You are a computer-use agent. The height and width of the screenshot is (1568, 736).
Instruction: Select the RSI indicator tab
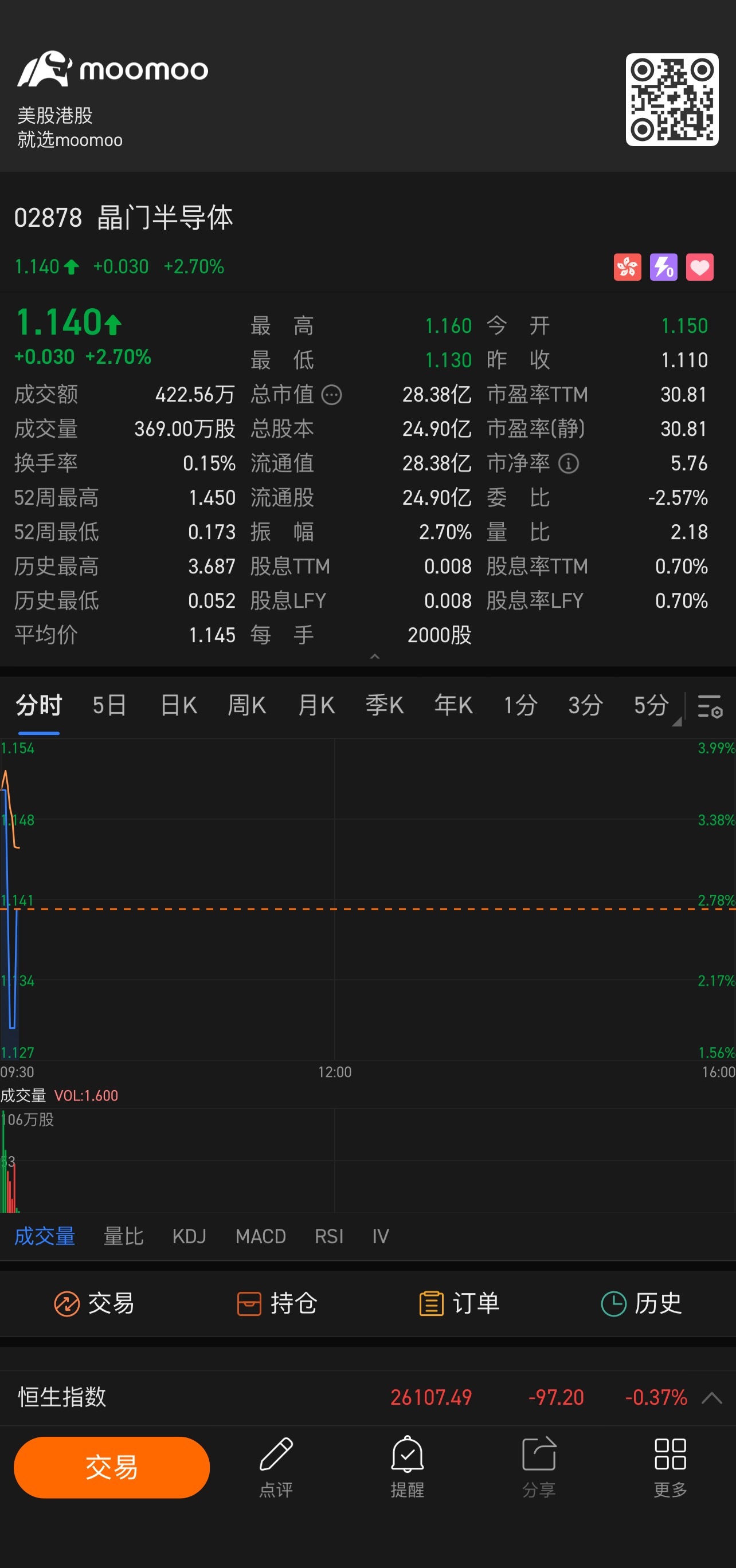coord(329,1236)
